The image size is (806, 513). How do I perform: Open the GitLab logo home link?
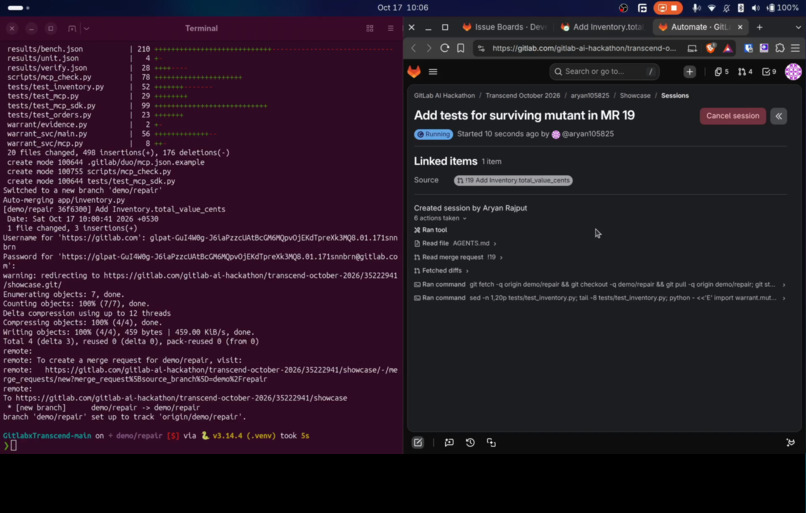414,71
